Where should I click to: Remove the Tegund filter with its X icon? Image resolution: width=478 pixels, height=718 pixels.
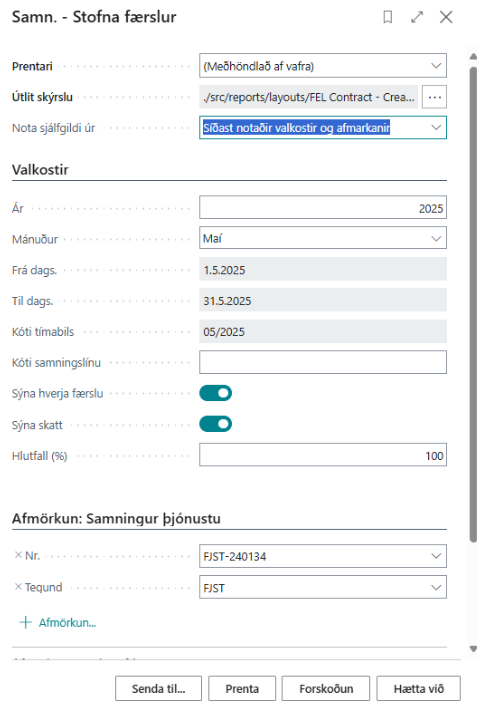(x=18, y=587)
